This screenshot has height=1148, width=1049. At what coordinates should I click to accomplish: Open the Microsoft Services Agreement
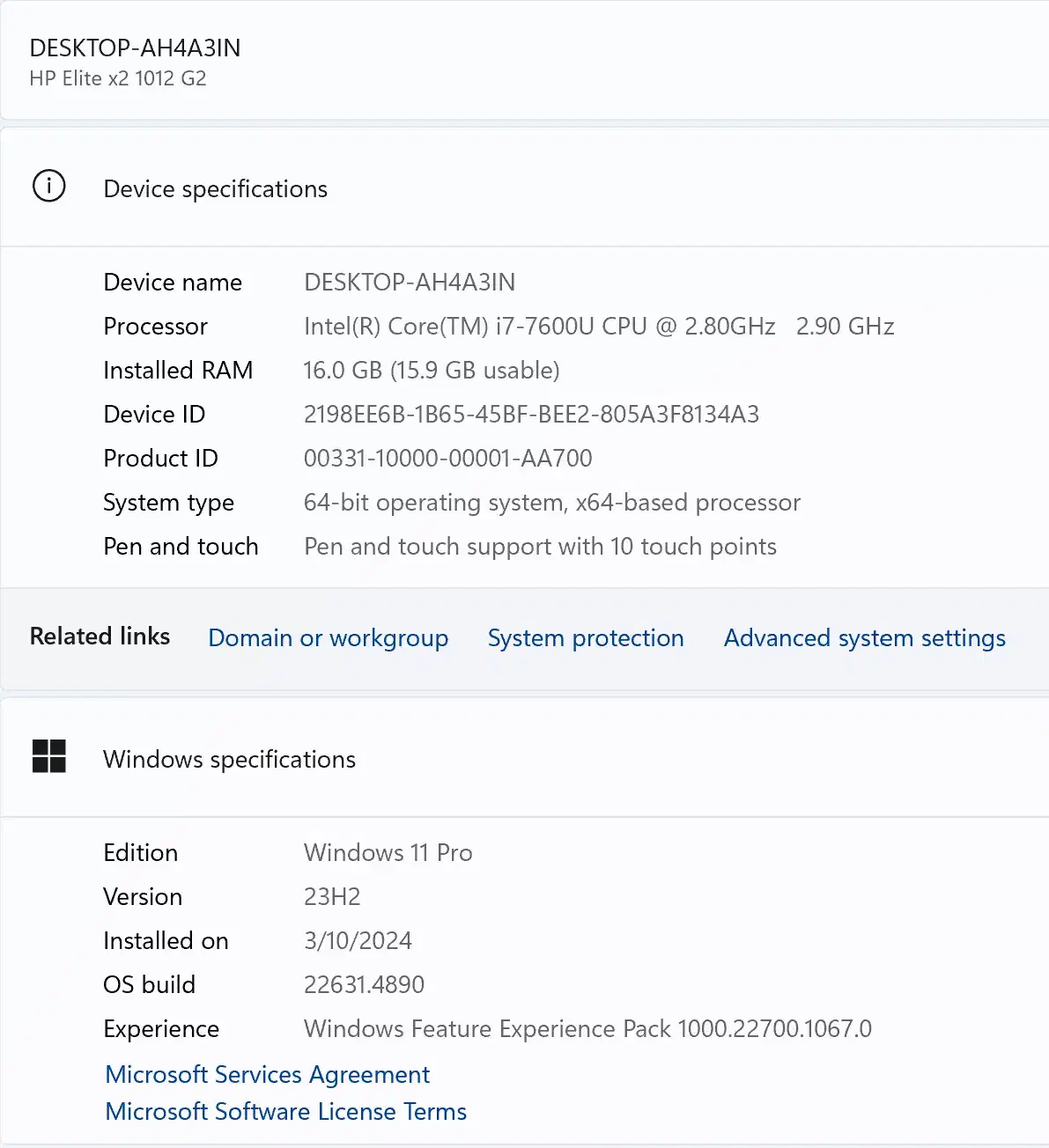click(267, 1074)
